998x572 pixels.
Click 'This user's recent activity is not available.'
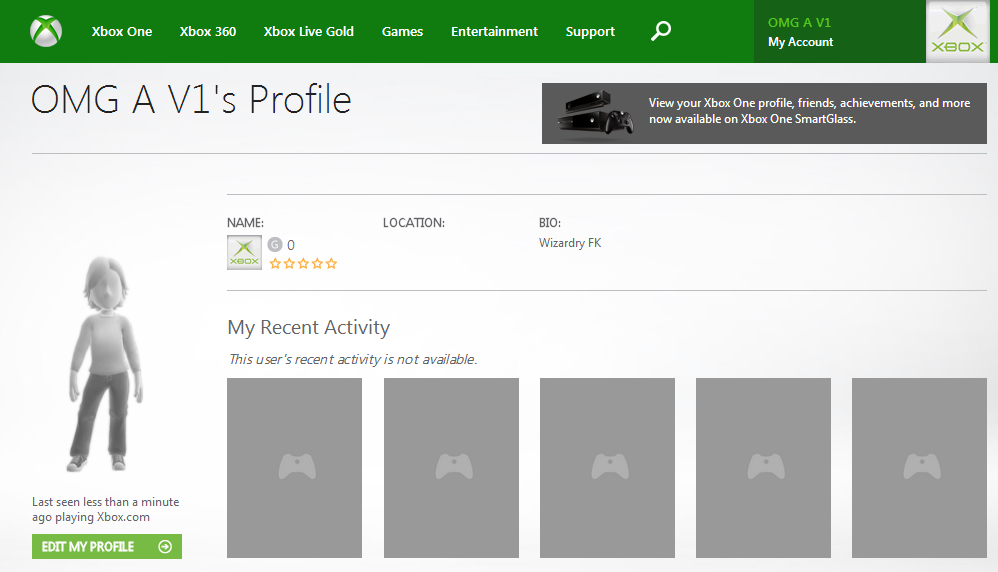pos(353,359)
